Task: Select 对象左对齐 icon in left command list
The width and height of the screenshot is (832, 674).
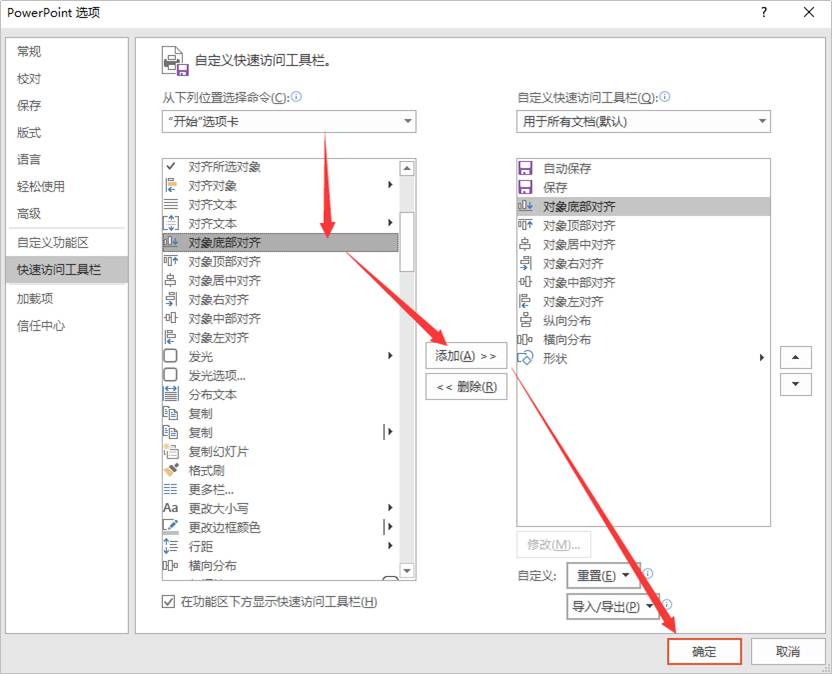Action: pos(170,338)
